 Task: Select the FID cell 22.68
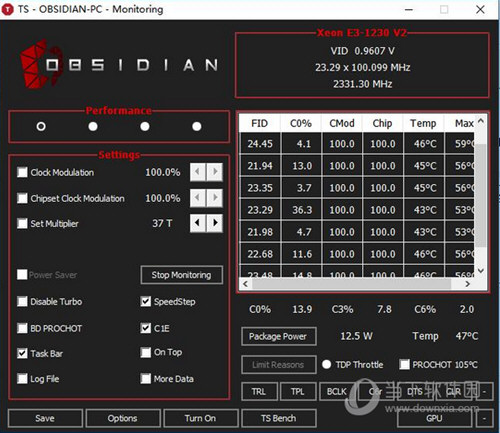click(x=260, y=254)
